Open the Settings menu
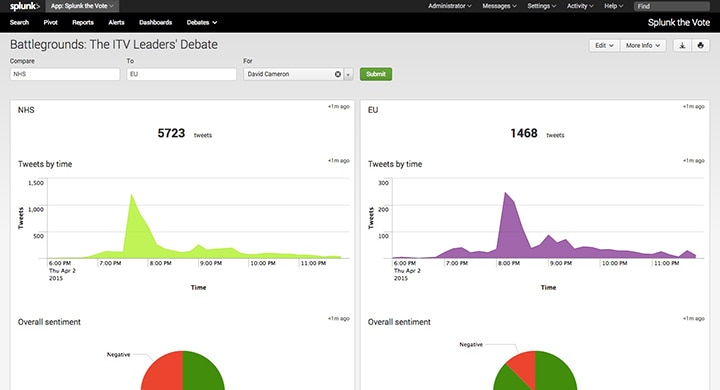This screenshot has width=720, height=390. coord(541,6)
